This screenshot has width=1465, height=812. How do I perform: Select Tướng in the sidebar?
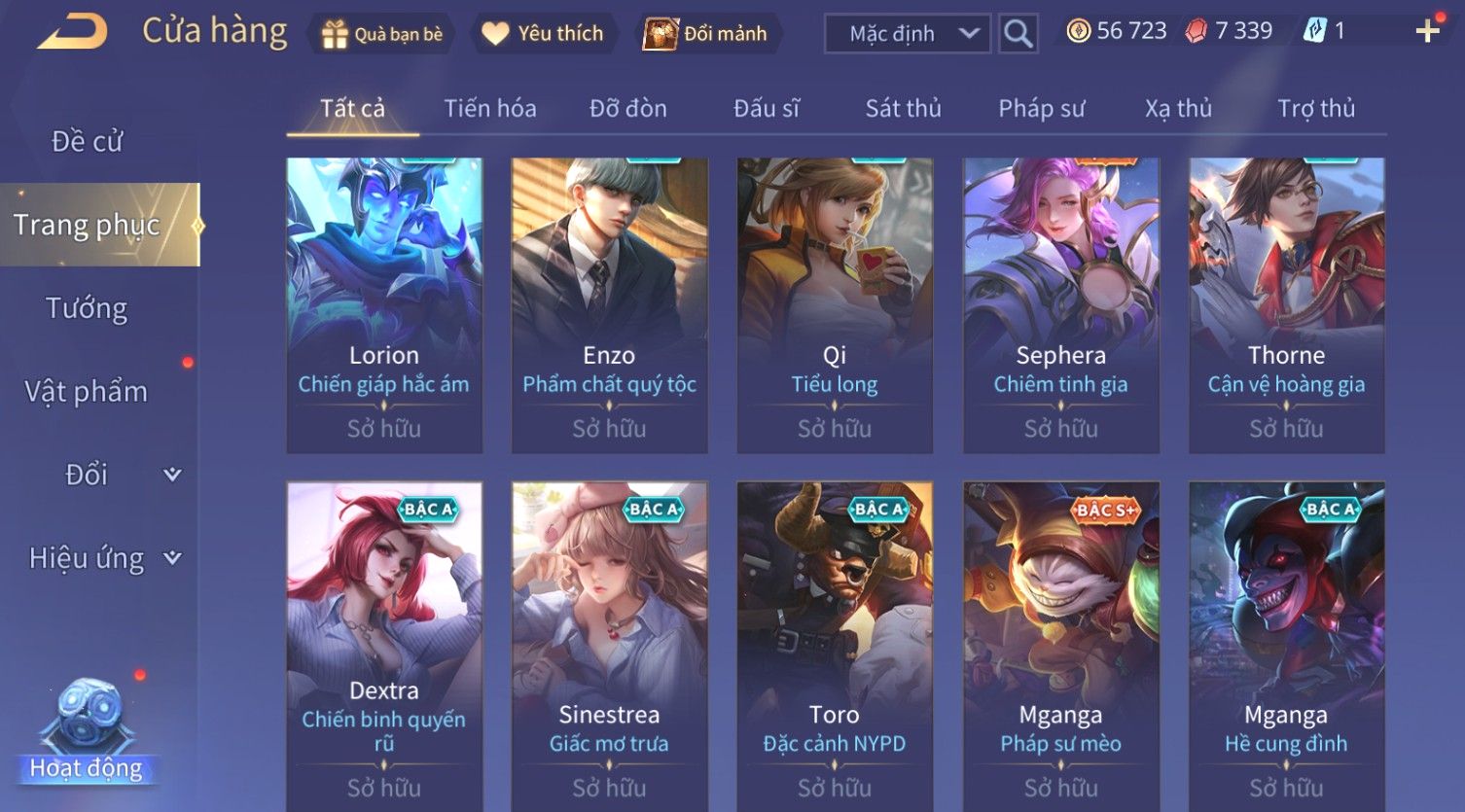point(87,308)
